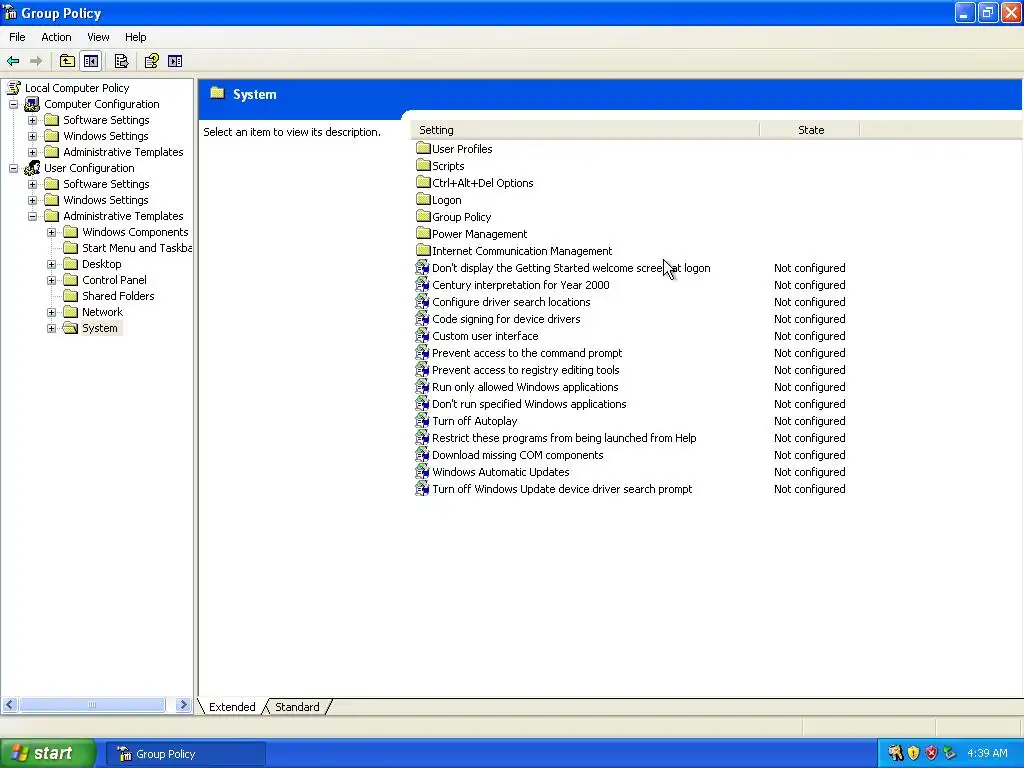Select 'Run only allowed Windows applications'
Screen dimensions: 1024x768
point(525,387)
